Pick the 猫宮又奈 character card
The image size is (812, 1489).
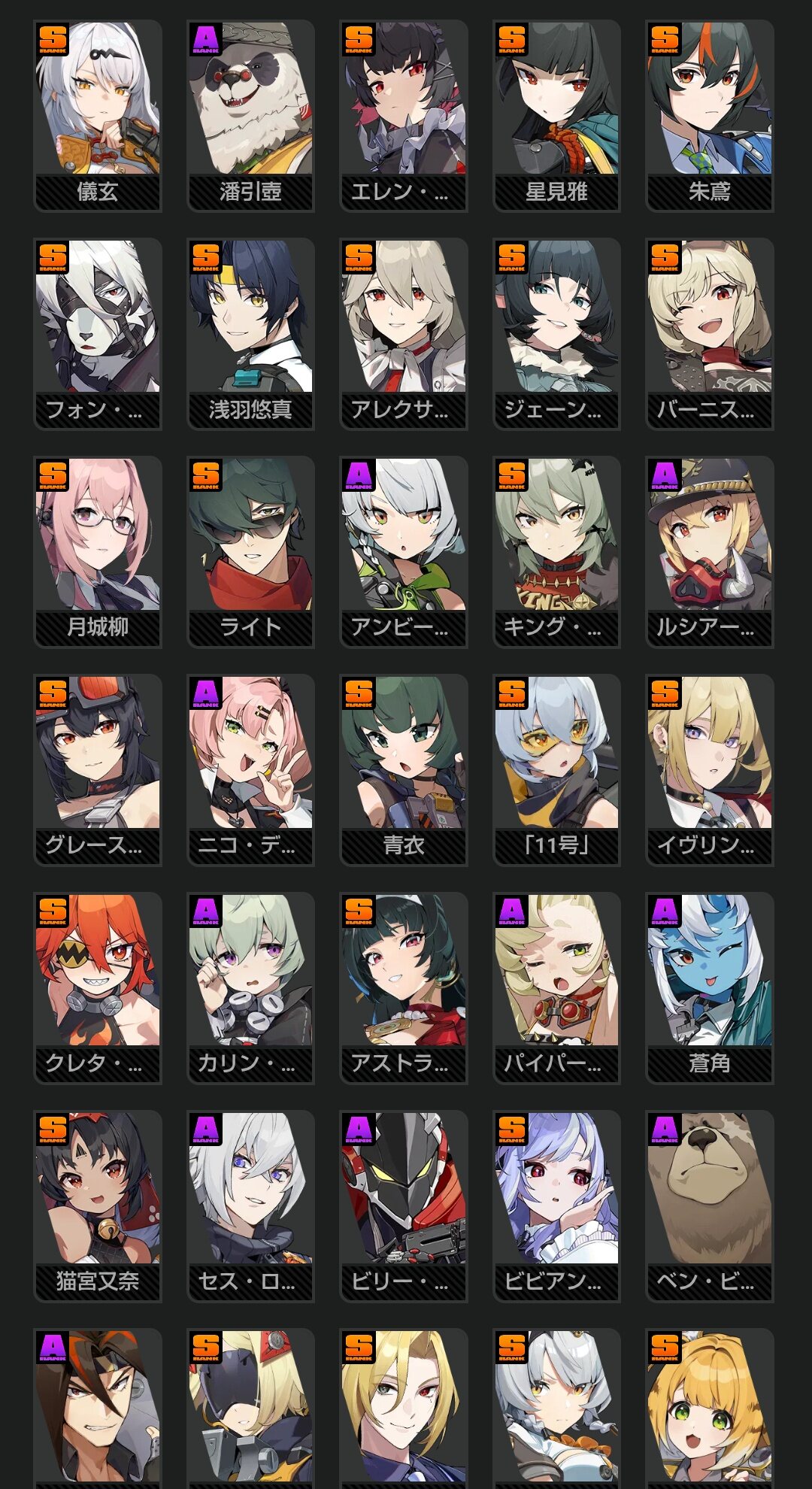(98, 1206)
